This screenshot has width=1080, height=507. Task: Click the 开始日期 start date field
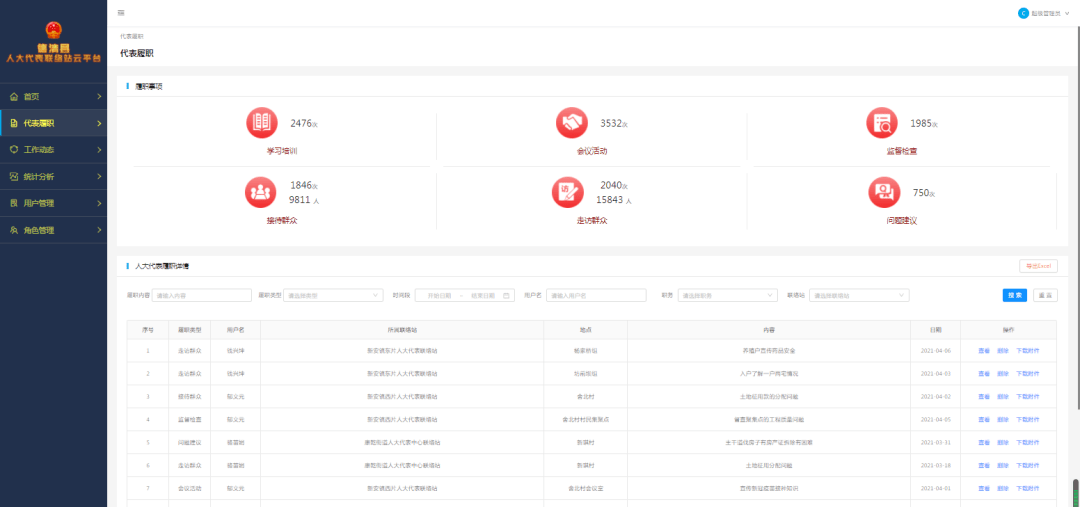click(439, 296)
